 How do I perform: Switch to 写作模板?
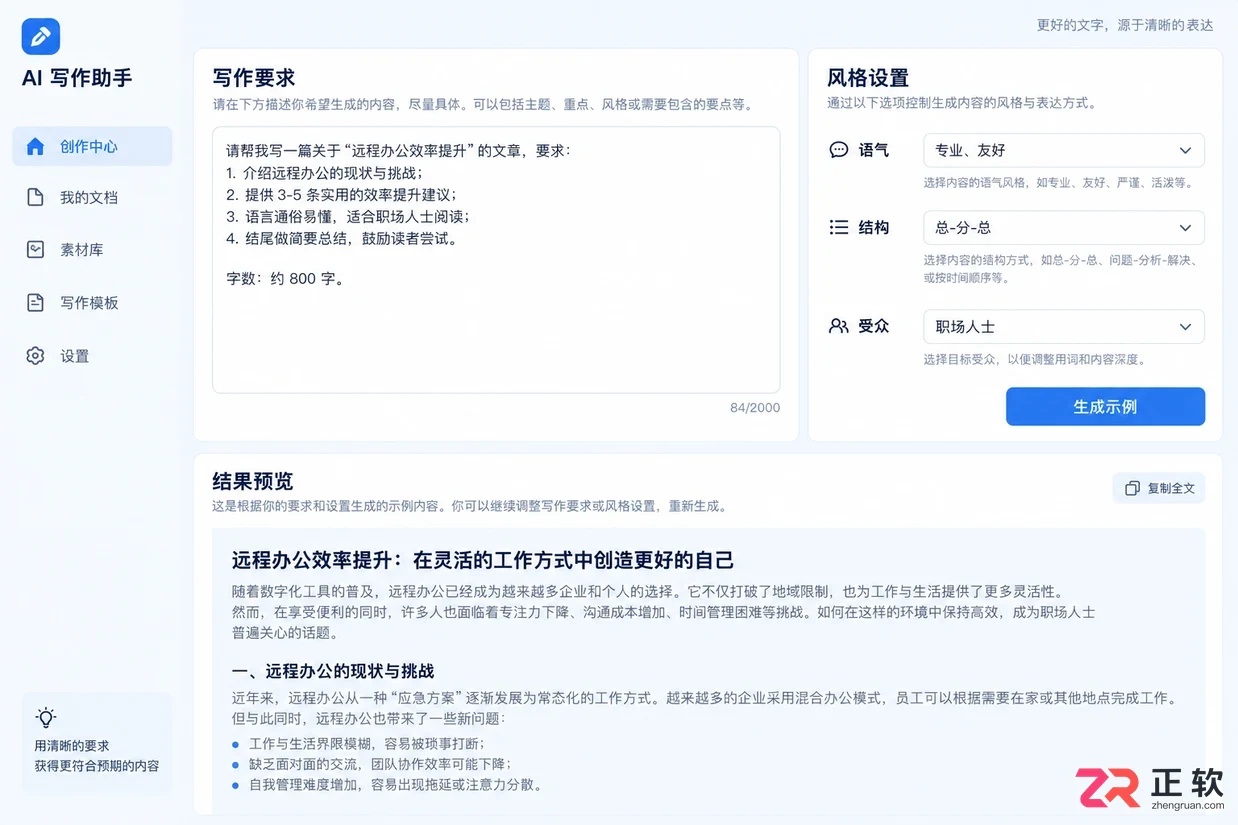[x=92, y=302]
